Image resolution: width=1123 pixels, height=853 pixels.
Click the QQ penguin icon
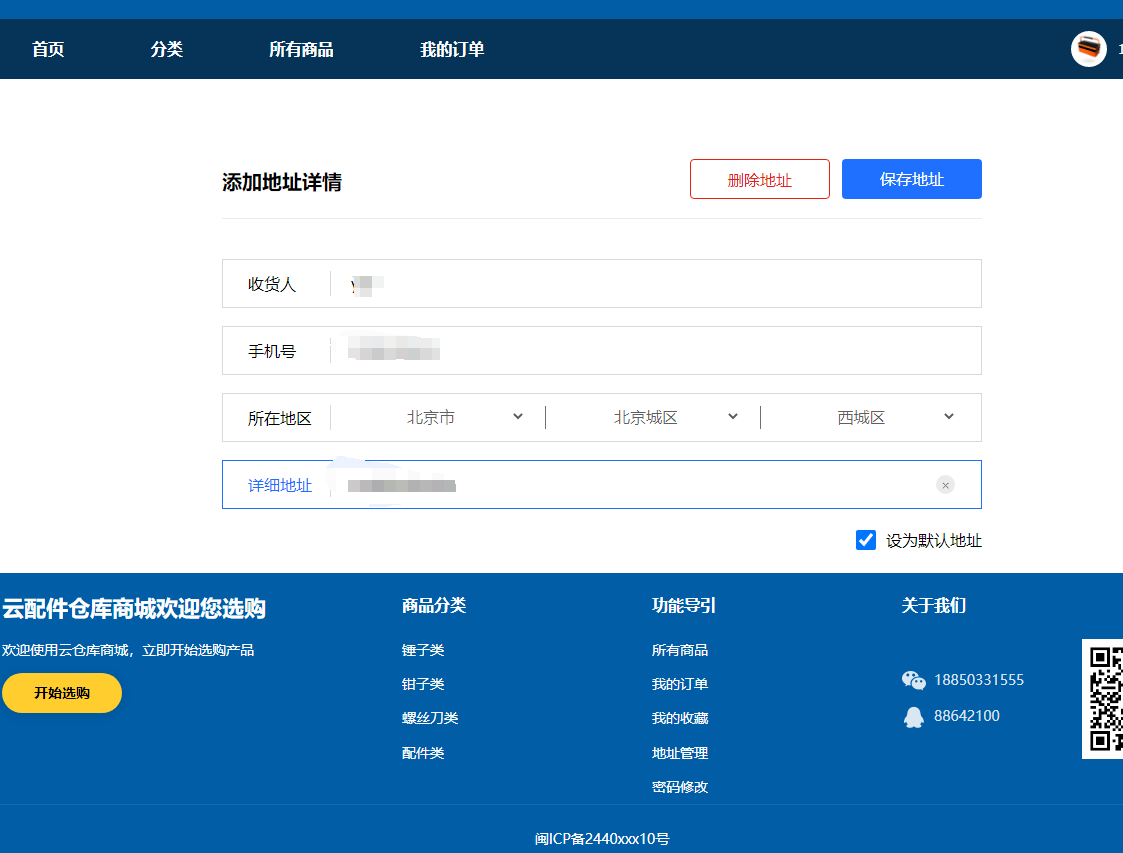(913, 717)
